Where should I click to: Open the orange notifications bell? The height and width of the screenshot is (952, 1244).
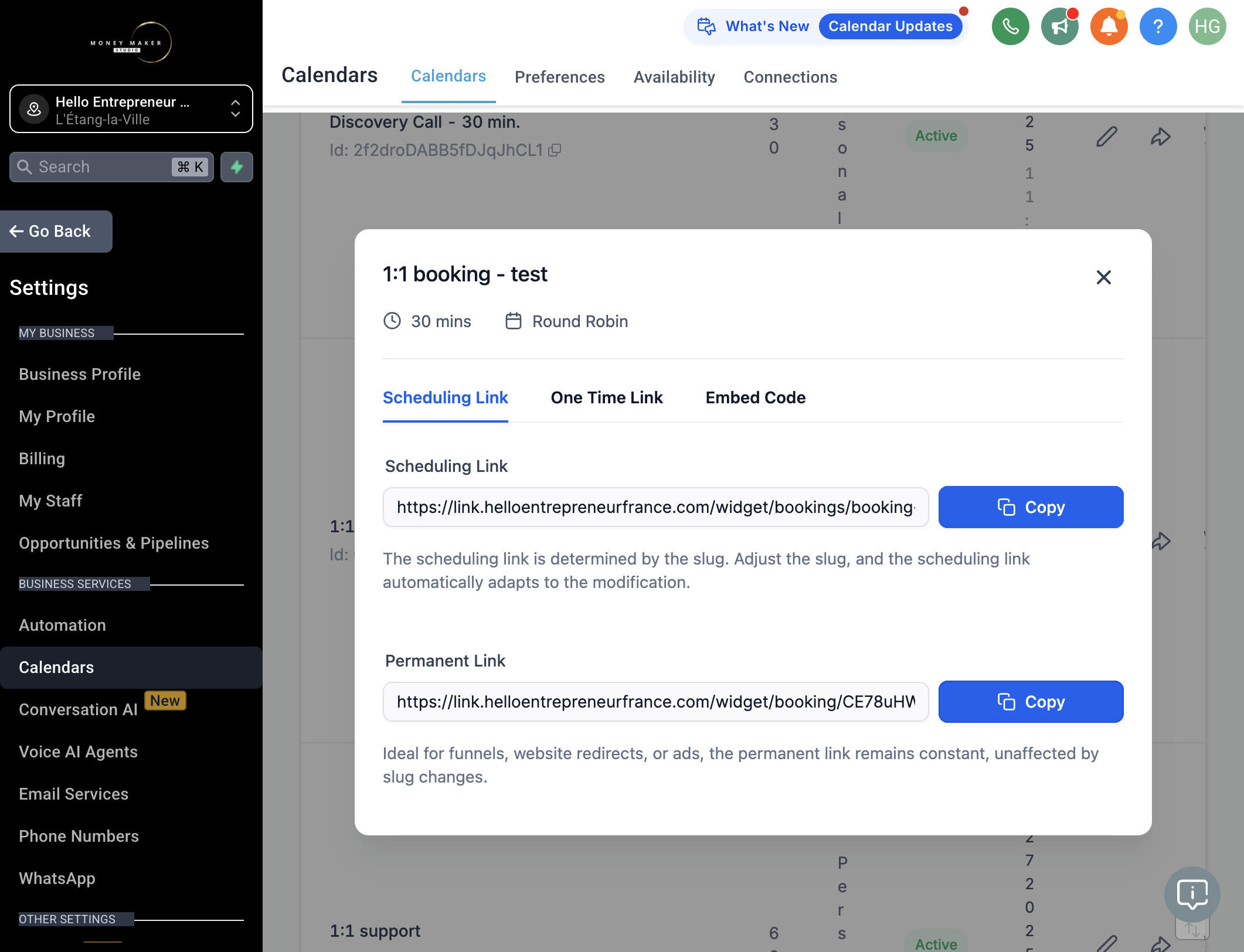click(x=1109, y=26)
